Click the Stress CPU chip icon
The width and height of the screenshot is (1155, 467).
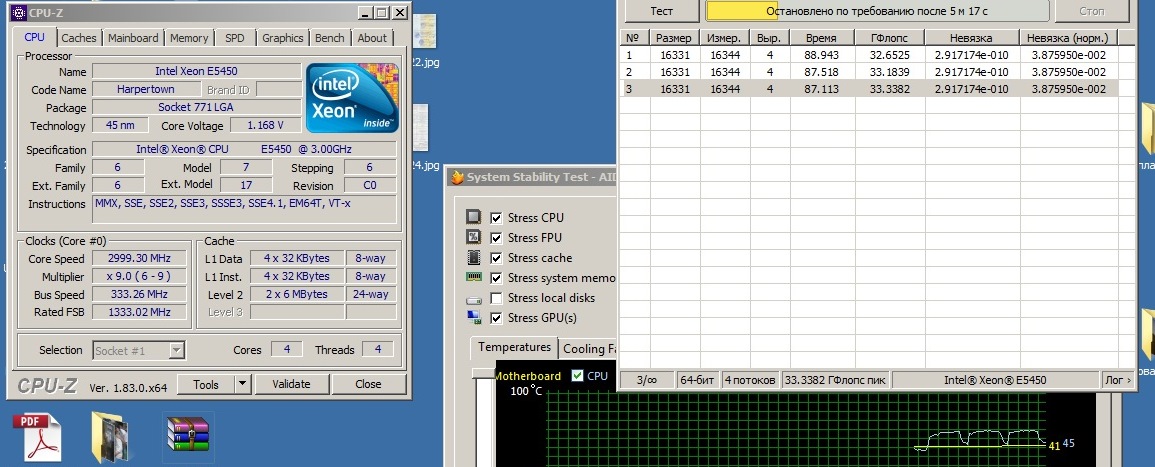(x=474, y=217)
